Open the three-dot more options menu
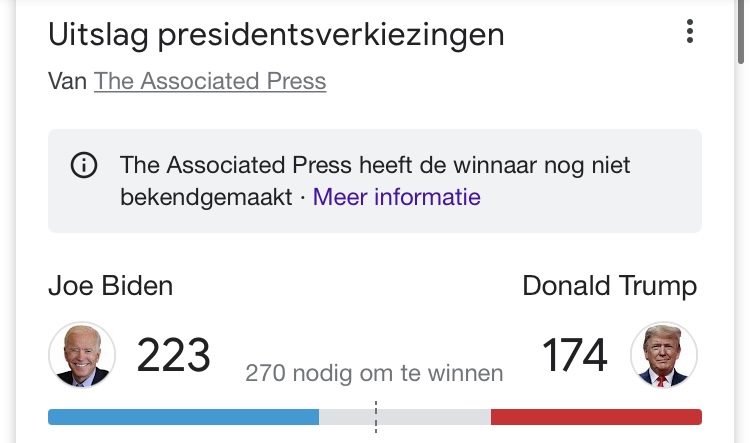Image resolution: width=750 pixels, height=443 pixels. pos(689,32)
